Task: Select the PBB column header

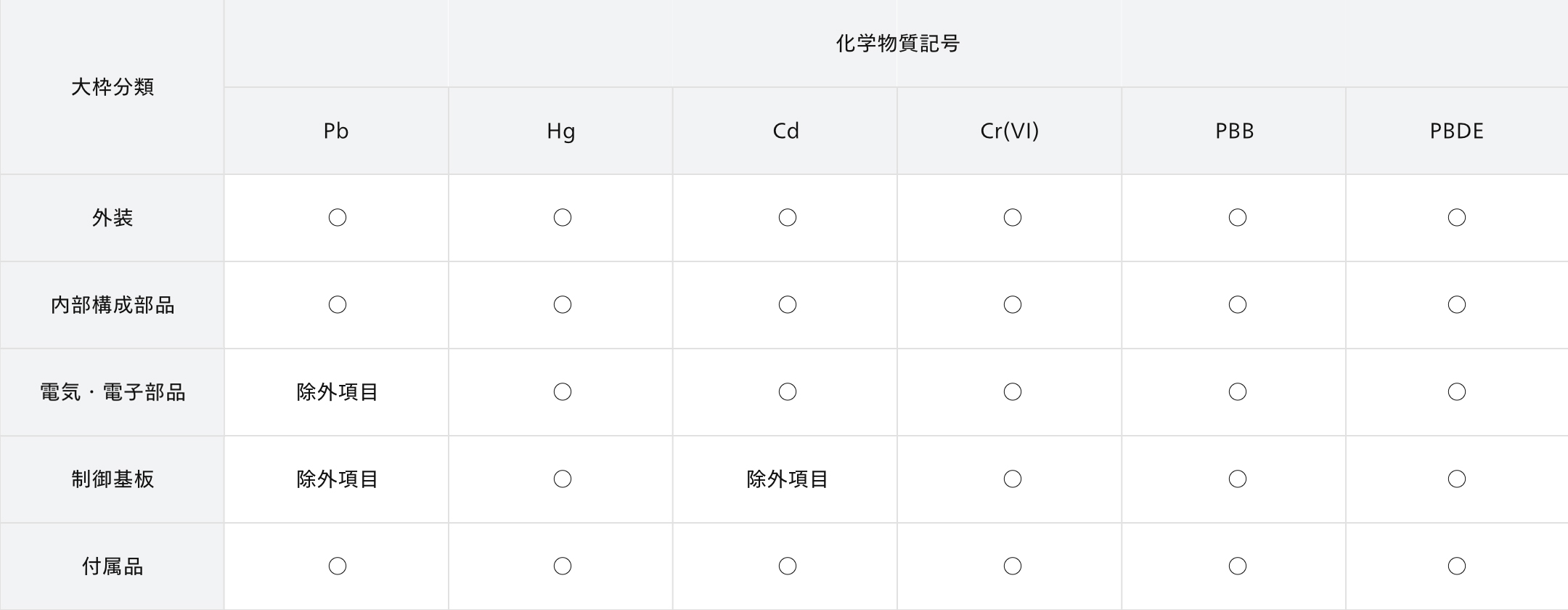Action: point(1234,131)
